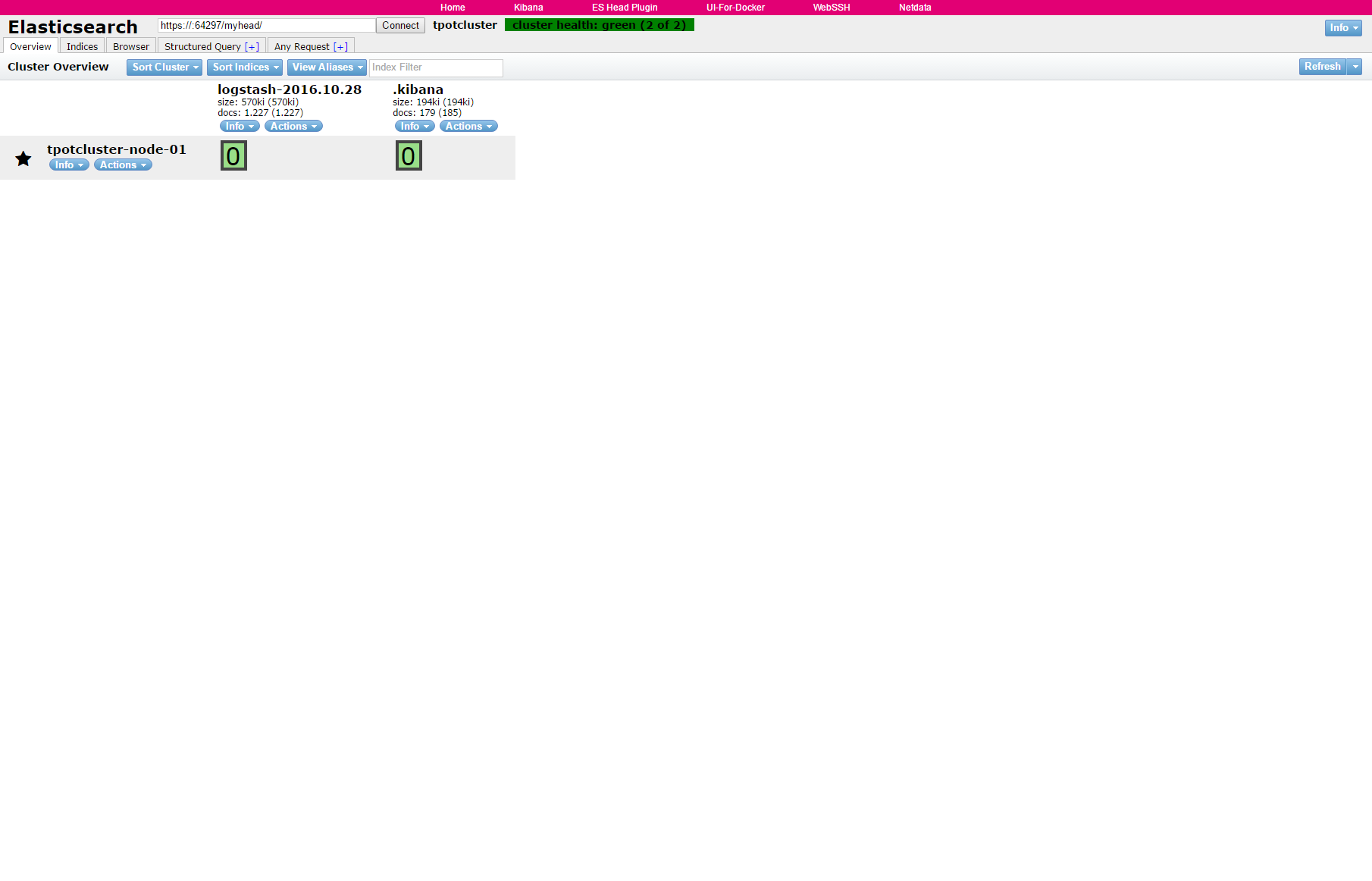Open the Refresh interval dropdown arrow
The height and width of the screenshot is (881, 1372).
click(x=1355, y=67)
